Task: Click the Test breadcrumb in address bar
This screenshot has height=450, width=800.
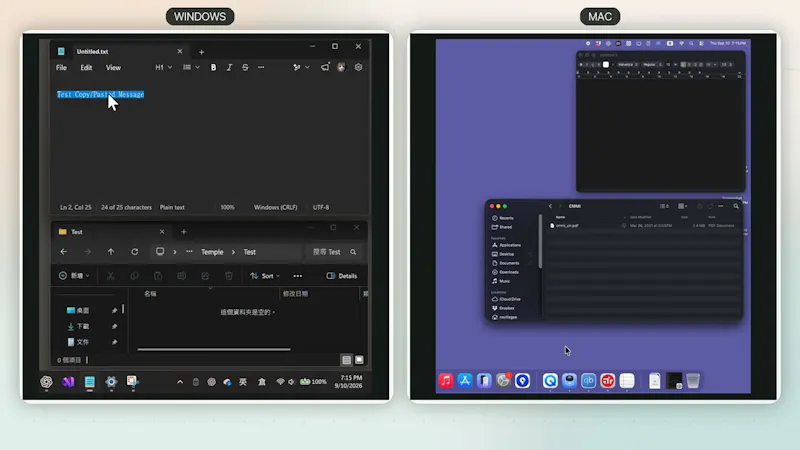Action: (x=249, y=252)
